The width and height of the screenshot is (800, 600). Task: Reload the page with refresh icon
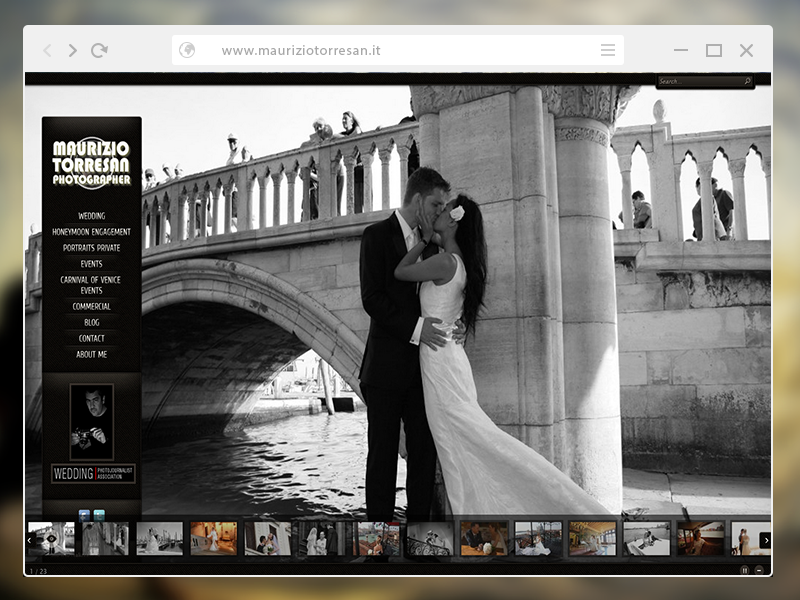99,51
